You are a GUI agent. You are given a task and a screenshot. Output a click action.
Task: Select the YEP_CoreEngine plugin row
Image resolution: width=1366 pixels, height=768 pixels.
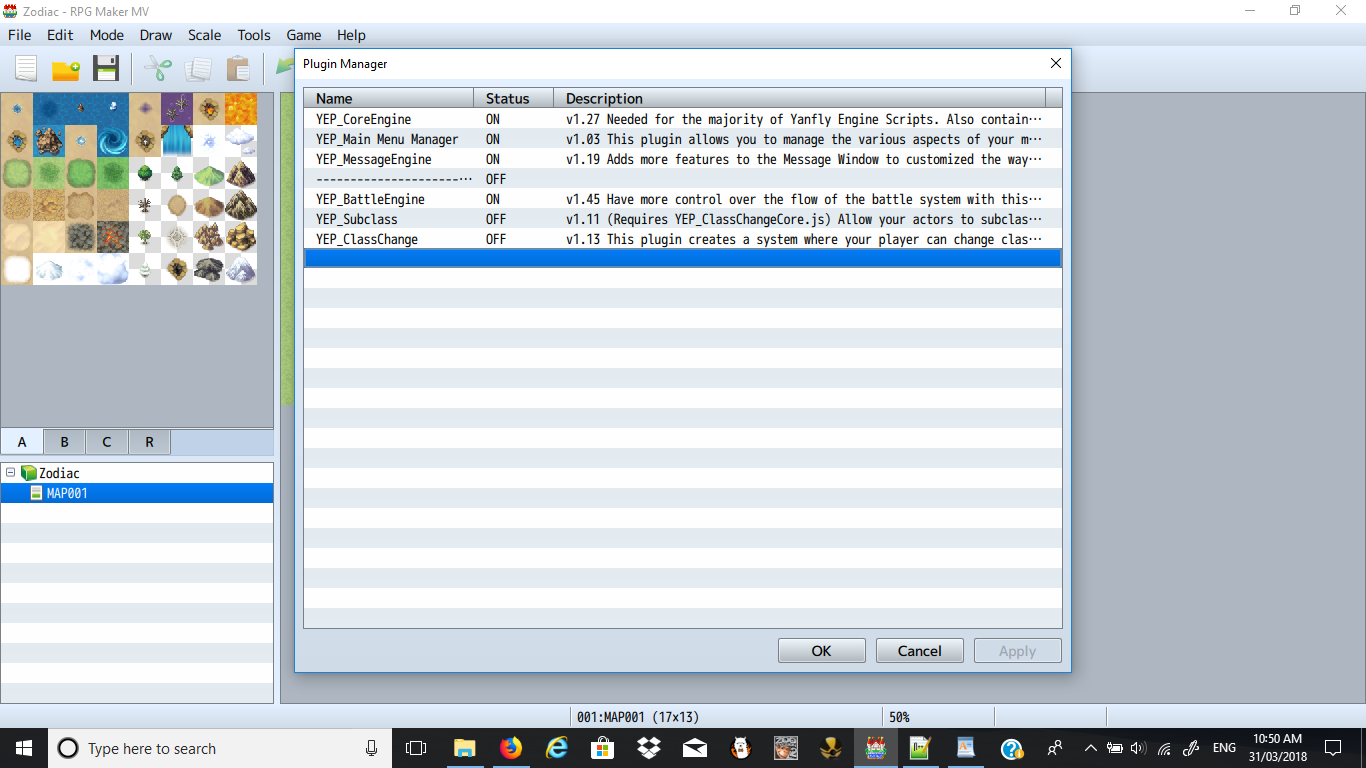(x=683, y=119)
